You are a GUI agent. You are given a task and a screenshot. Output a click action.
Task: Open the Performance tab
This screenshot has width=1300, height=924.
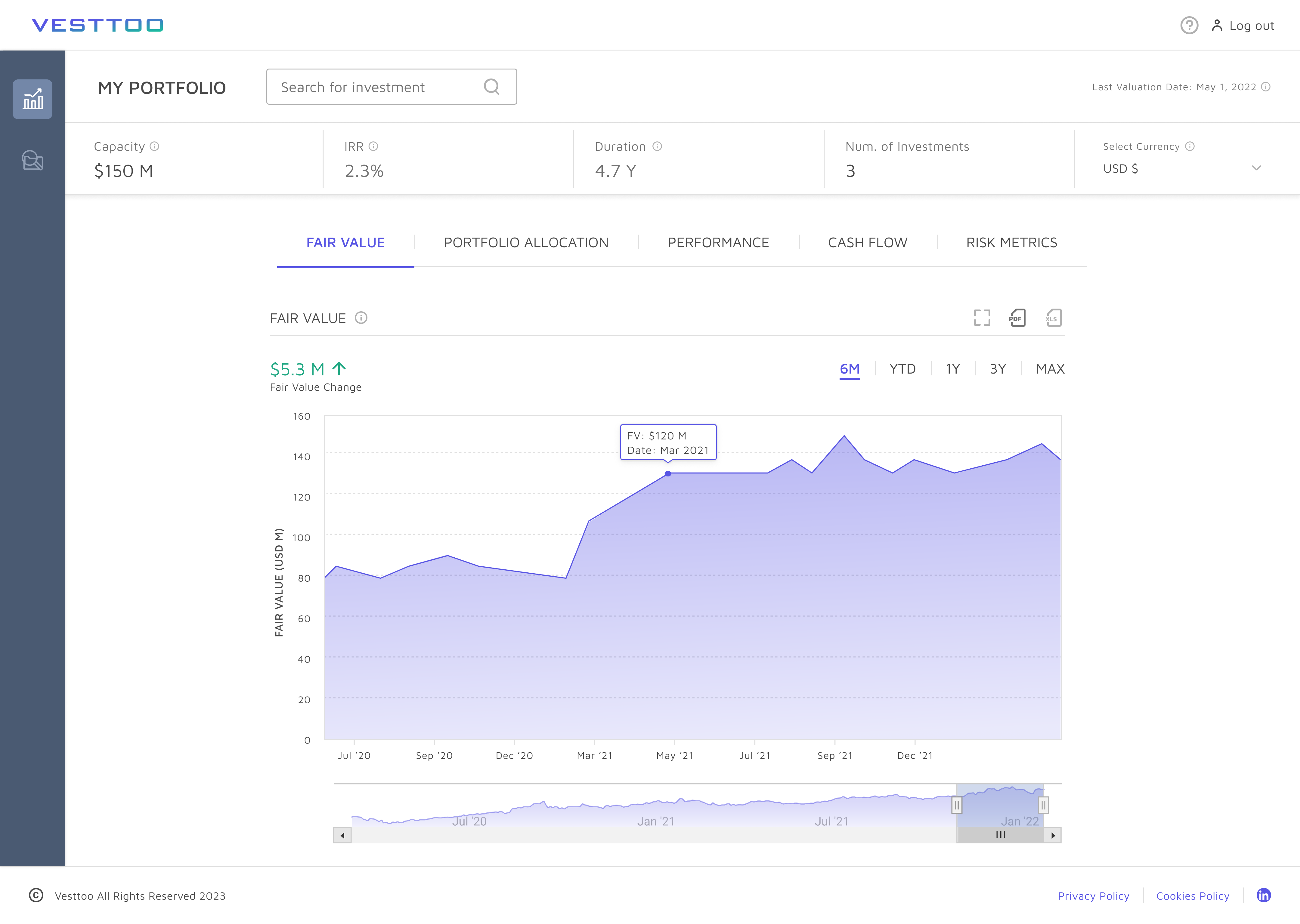click(x=718, y=242)
